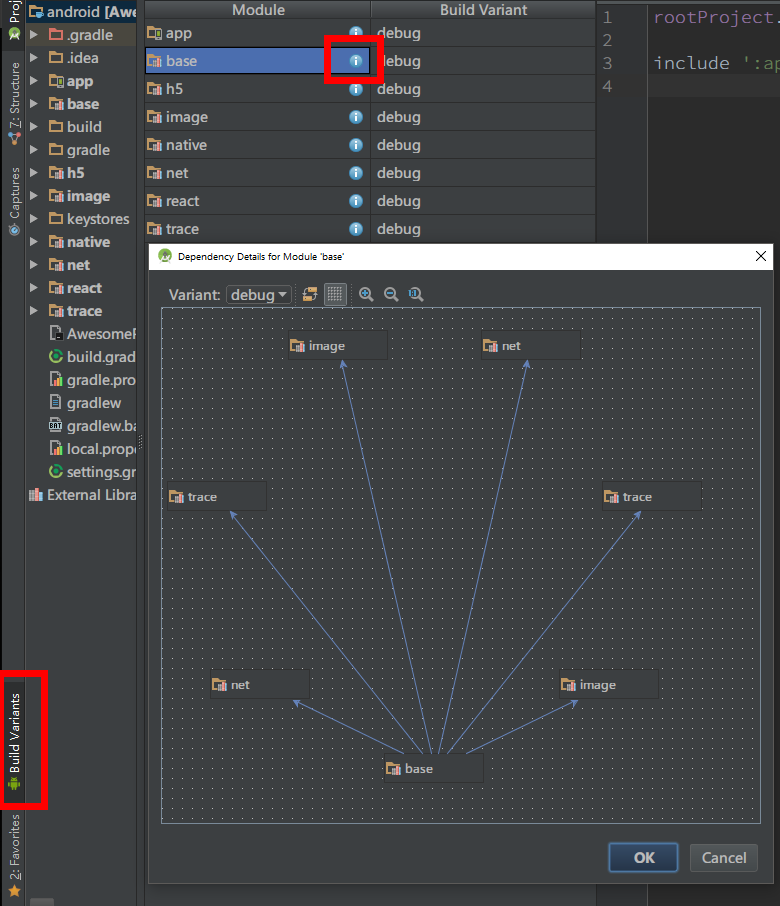Click the top image node in graph
The image size is (780, 906).
tap(338, 346)
